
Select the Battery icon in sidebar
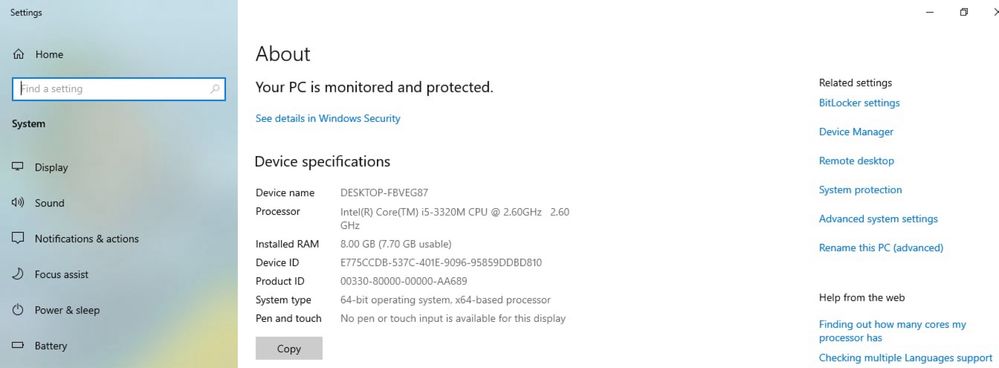[x=18, y=346]
